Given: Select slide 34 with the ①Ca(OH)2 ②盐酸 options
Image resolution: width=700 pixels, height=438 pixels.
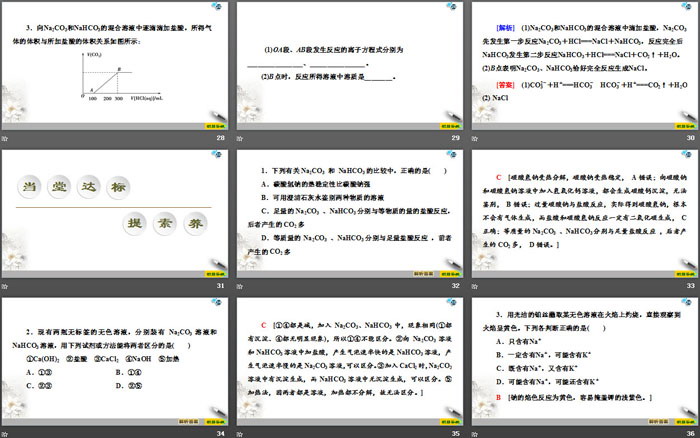Looking at the screenshot, I should [115, 362].
